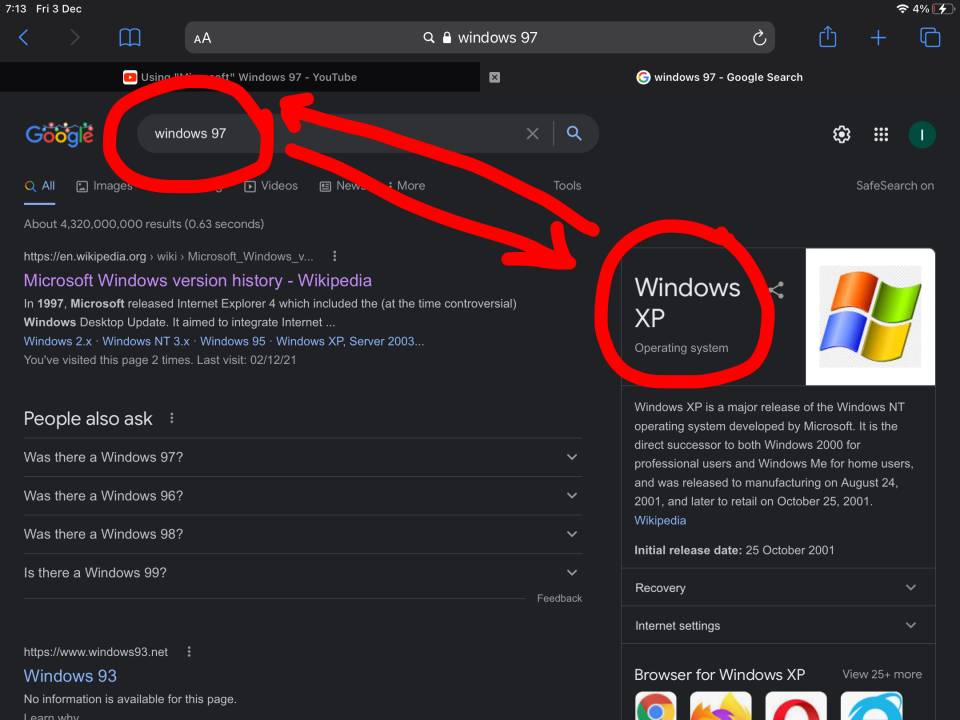Click the 'About 4,320,000,000 results' text
The height and width of the screenshot is (720, 960).
coord(144,224)
